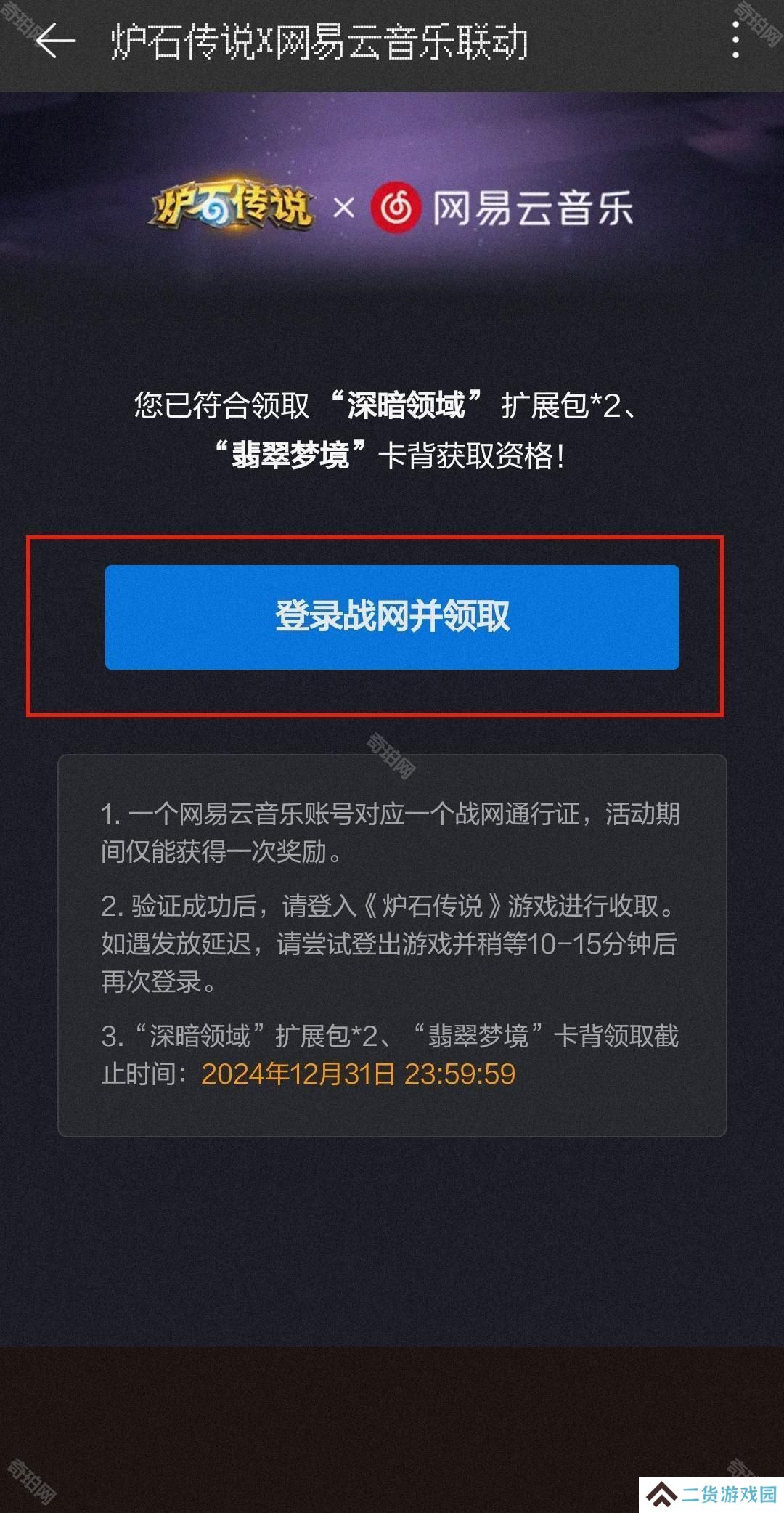This screenshot has width=784, height=1513.
Task: Click the 您已符合领取 text
Action: 221,405
